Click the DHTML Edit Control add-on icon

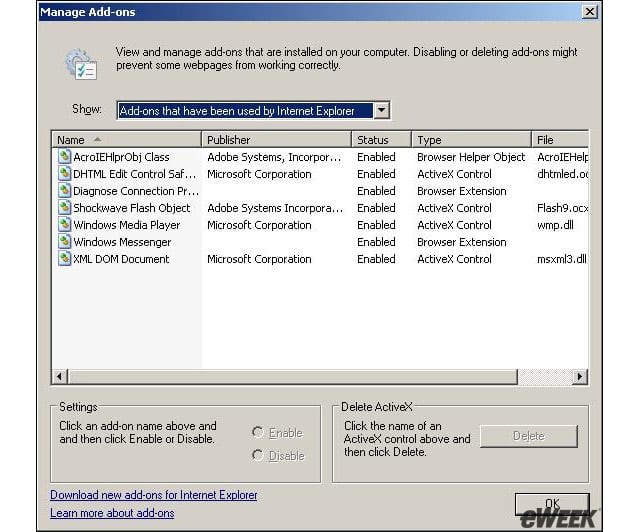64,174
